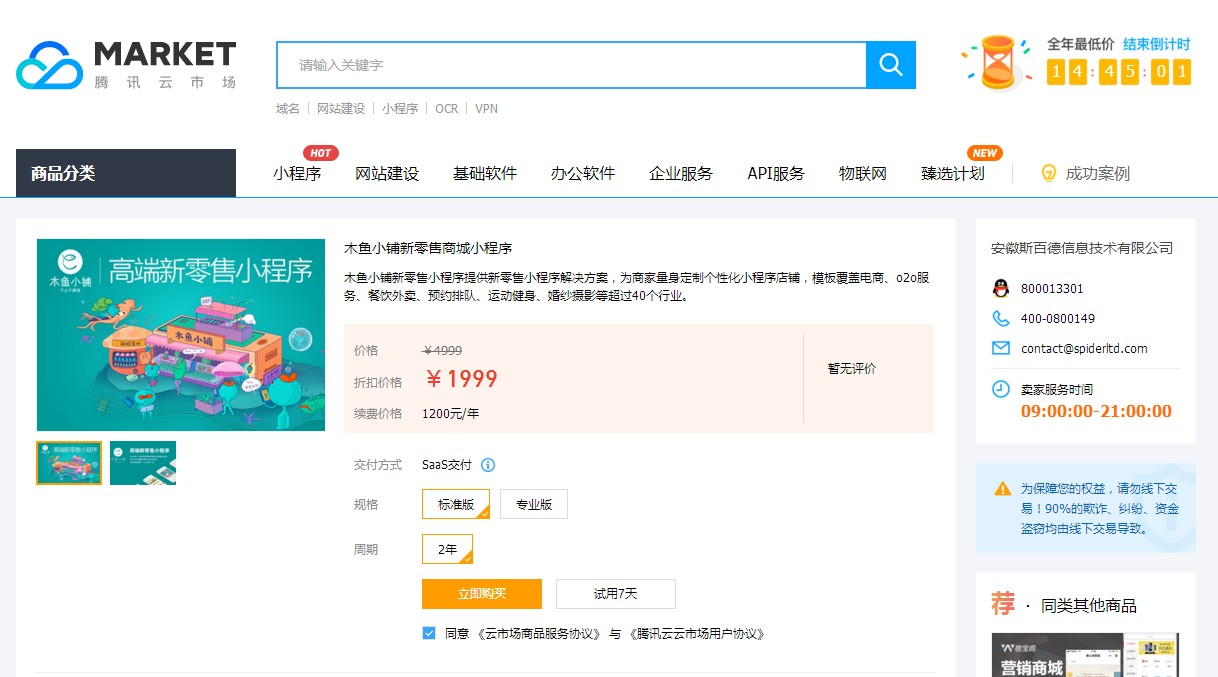1218x677 pixels.
Task: Click the seller name 安徽斯百德信息技术有限公司
Action: click(1082, 248)
